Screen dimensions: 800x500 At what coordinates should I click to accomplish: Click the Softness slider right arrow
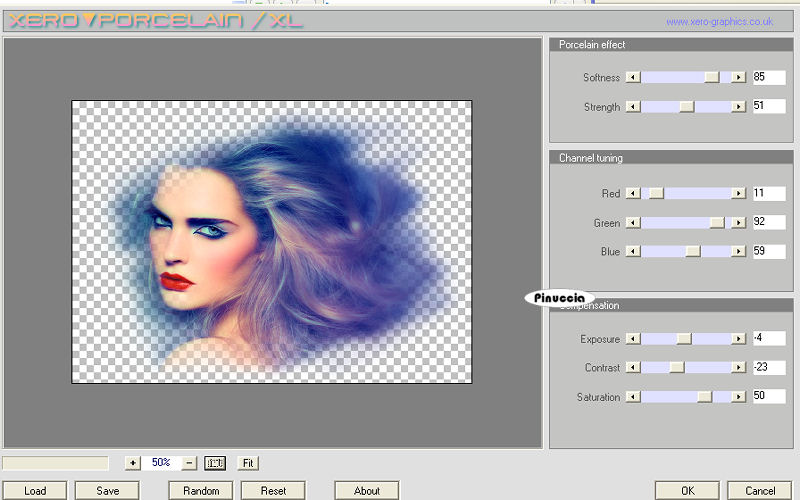click(738, 77)
